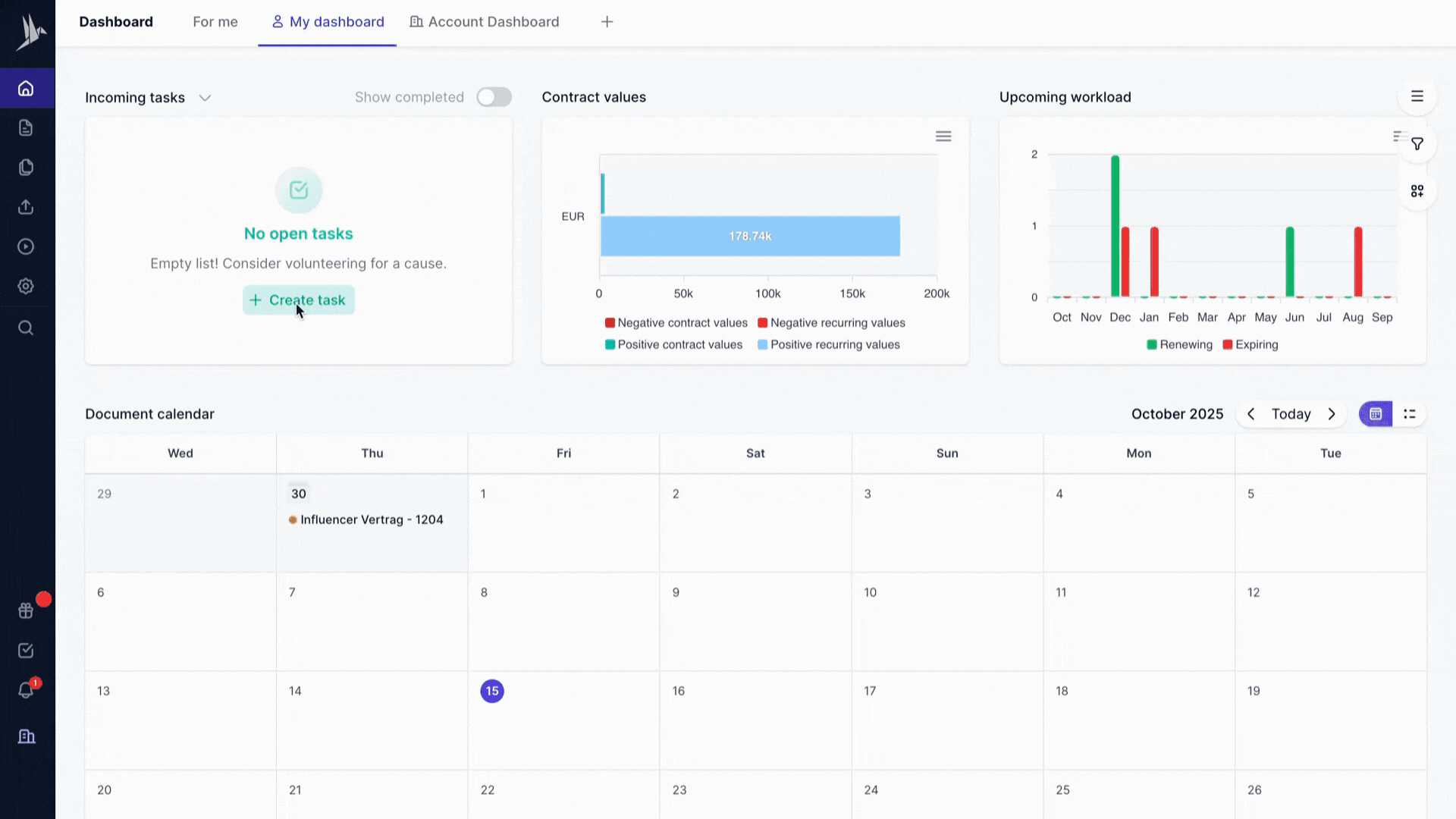
Task: Switch to calendar list view
Action: point(1410,414)
